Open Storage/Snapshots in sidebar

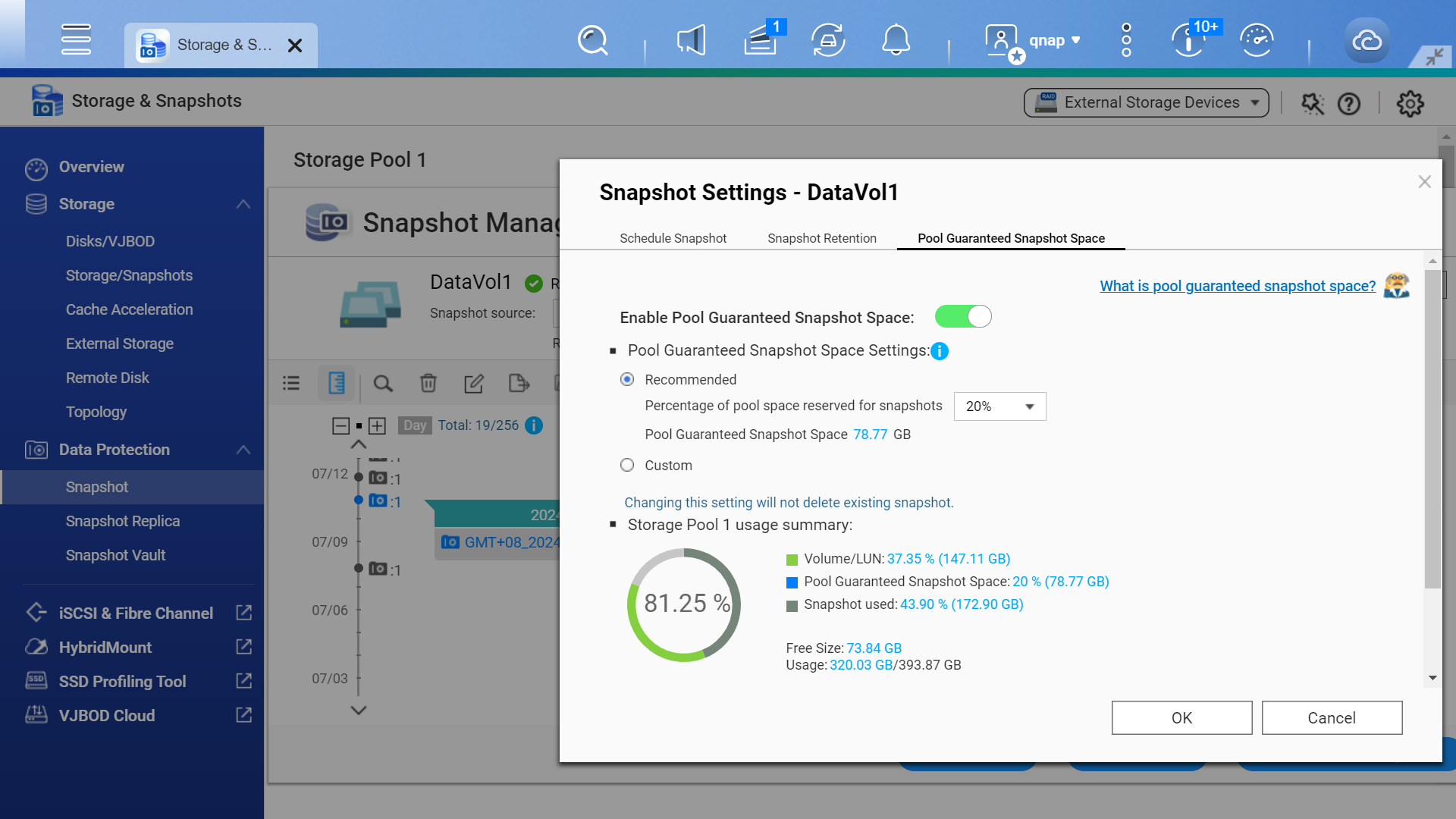[x=129, y=275]
